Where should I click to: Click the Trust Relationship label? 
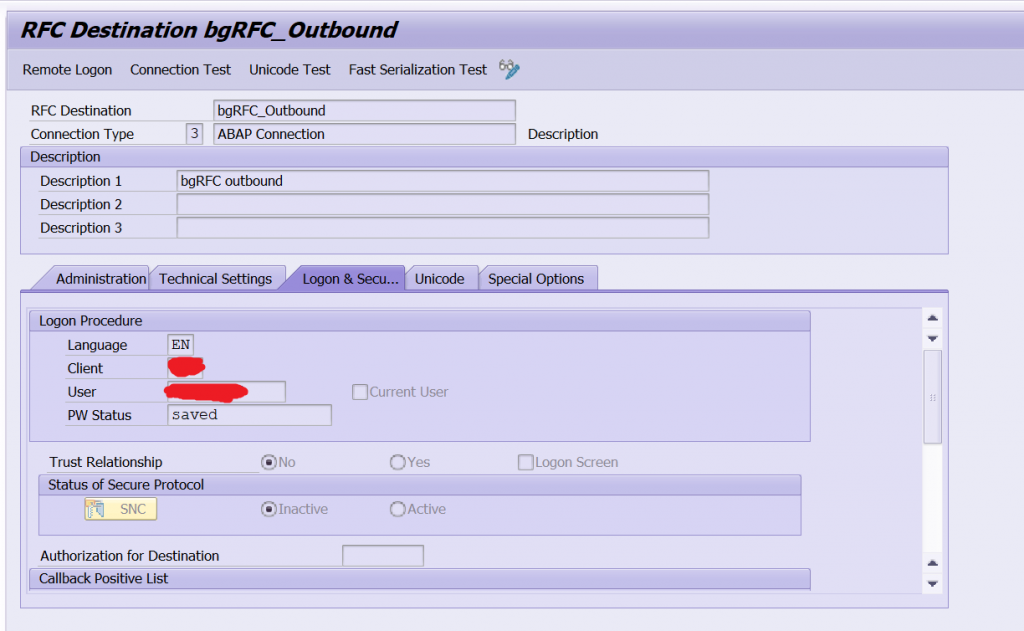click(x=106, y=462)
